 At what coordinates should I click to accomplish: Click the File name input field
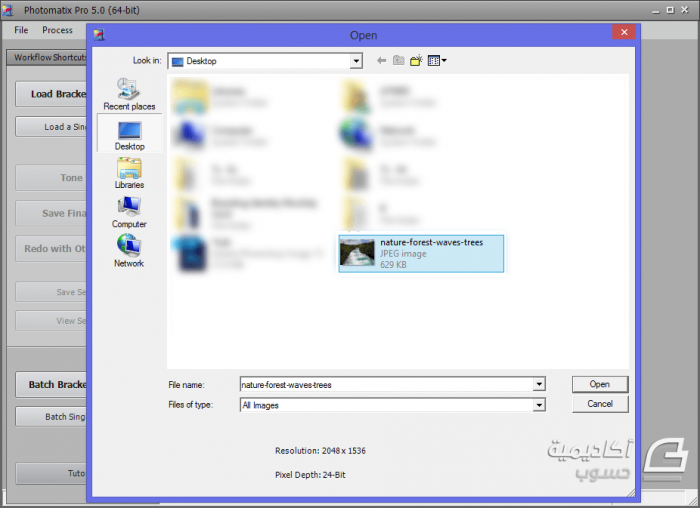pyautogui.click(x=387, y=384)
